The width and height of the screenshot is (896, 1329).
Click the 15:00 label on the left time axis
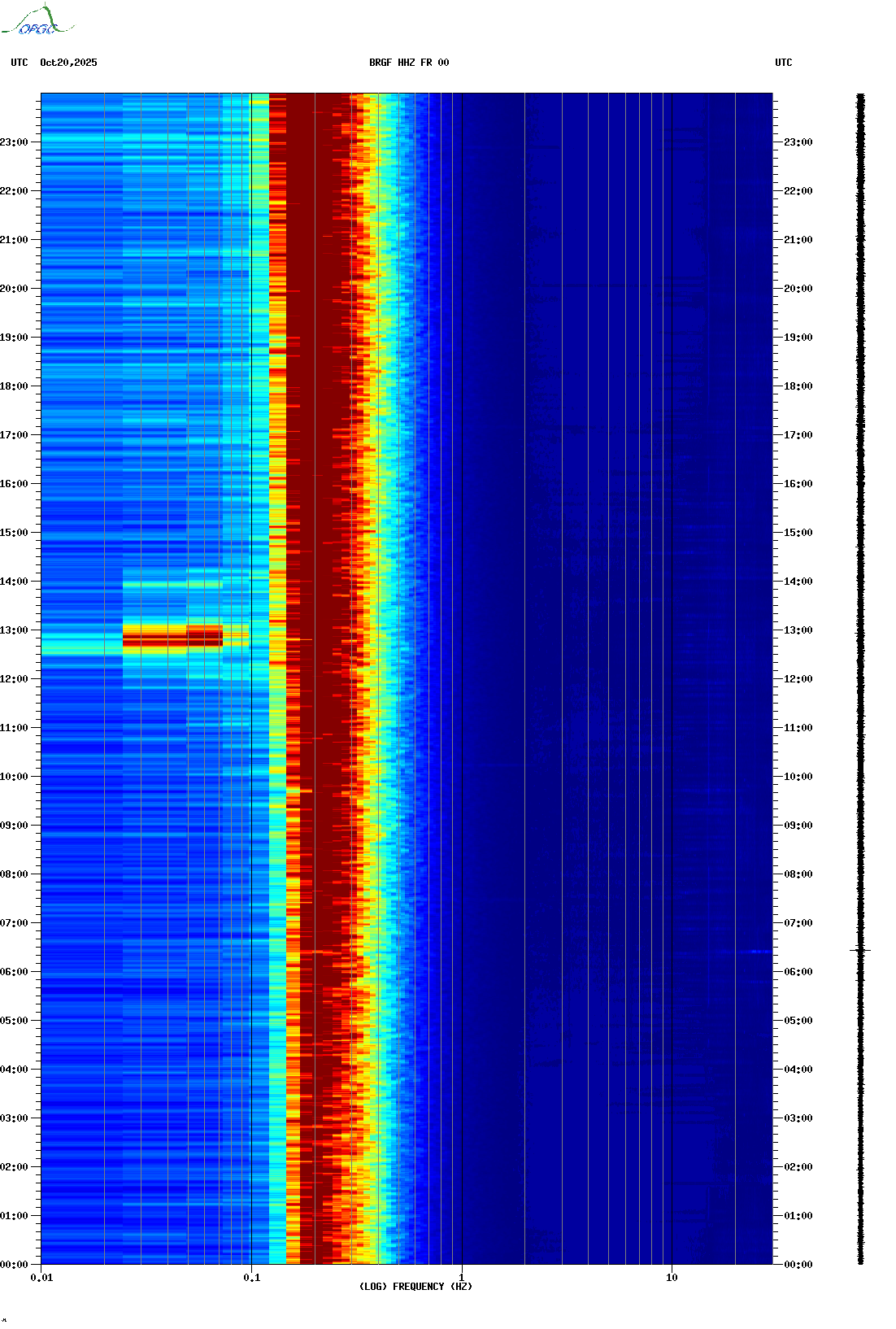(x=14, y=533)
